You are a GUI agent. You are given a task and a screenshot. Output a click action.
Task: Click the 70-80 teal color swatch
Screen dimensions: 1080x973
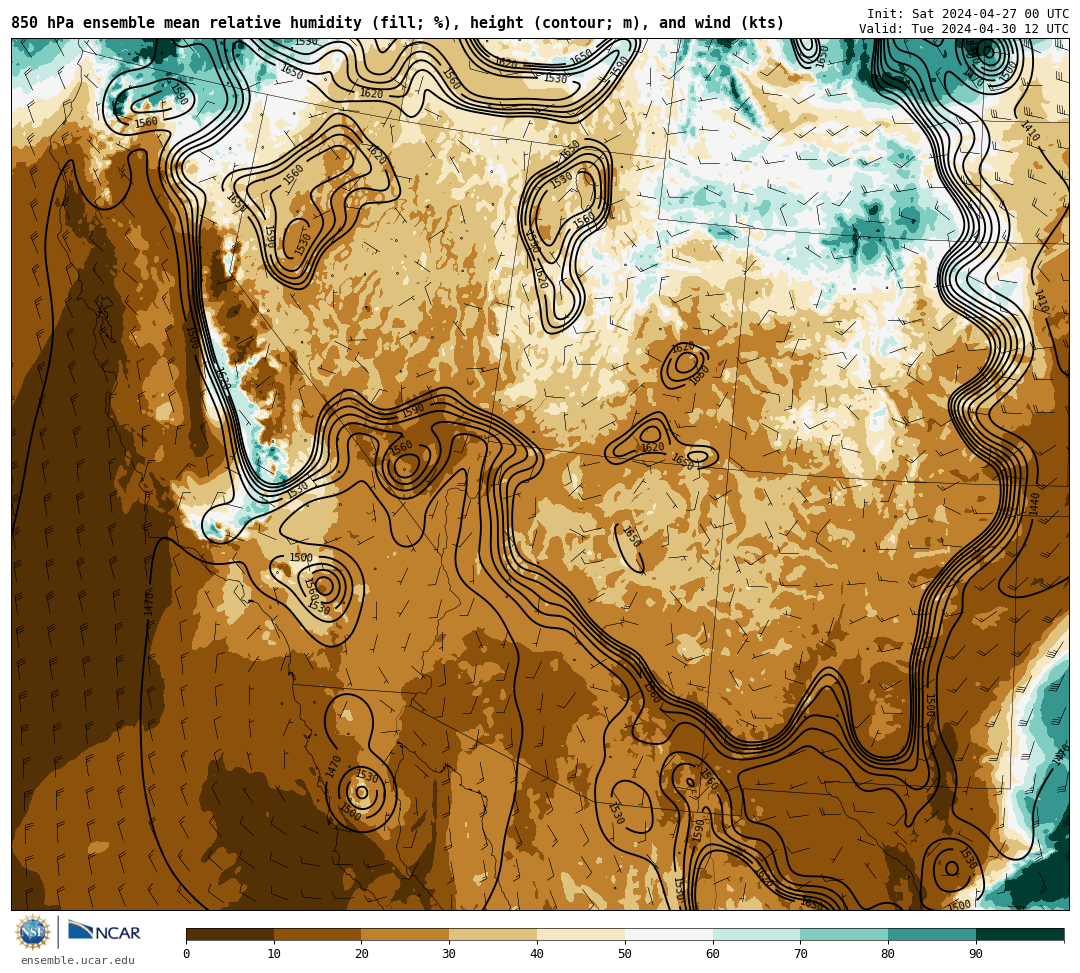coord(844,934)
